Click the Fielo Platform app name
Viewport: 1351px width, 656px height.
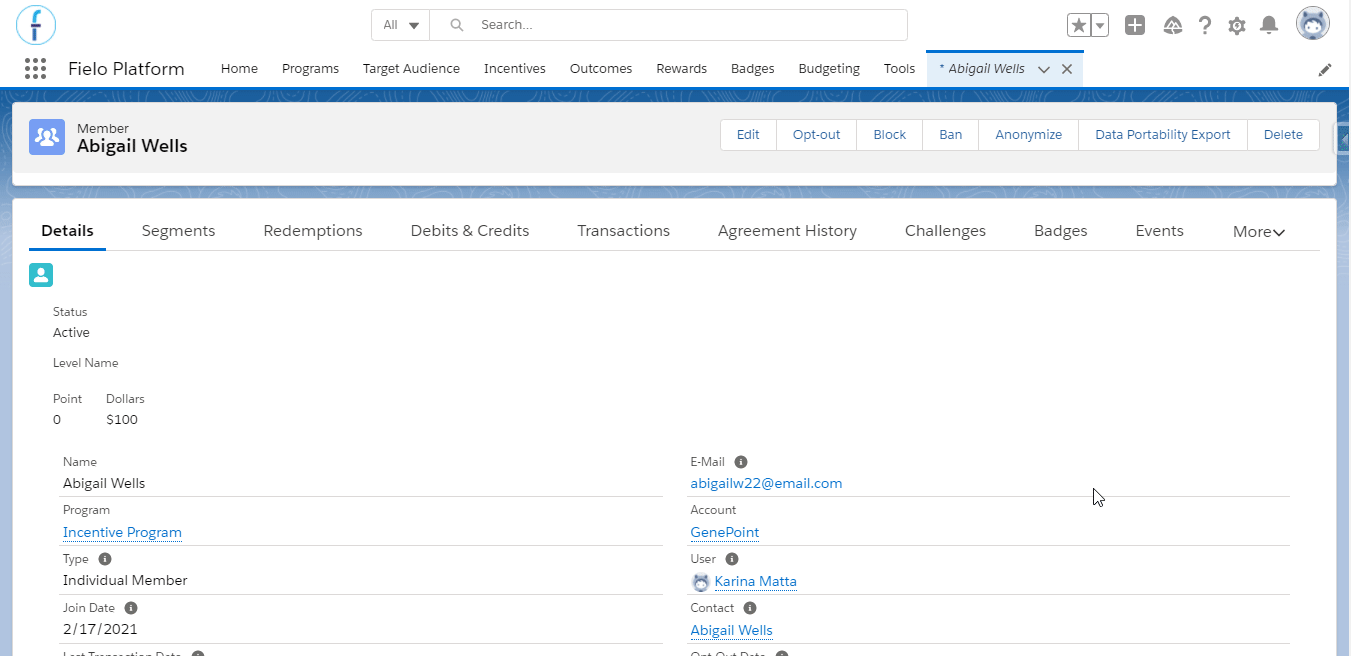pos(126,69)
